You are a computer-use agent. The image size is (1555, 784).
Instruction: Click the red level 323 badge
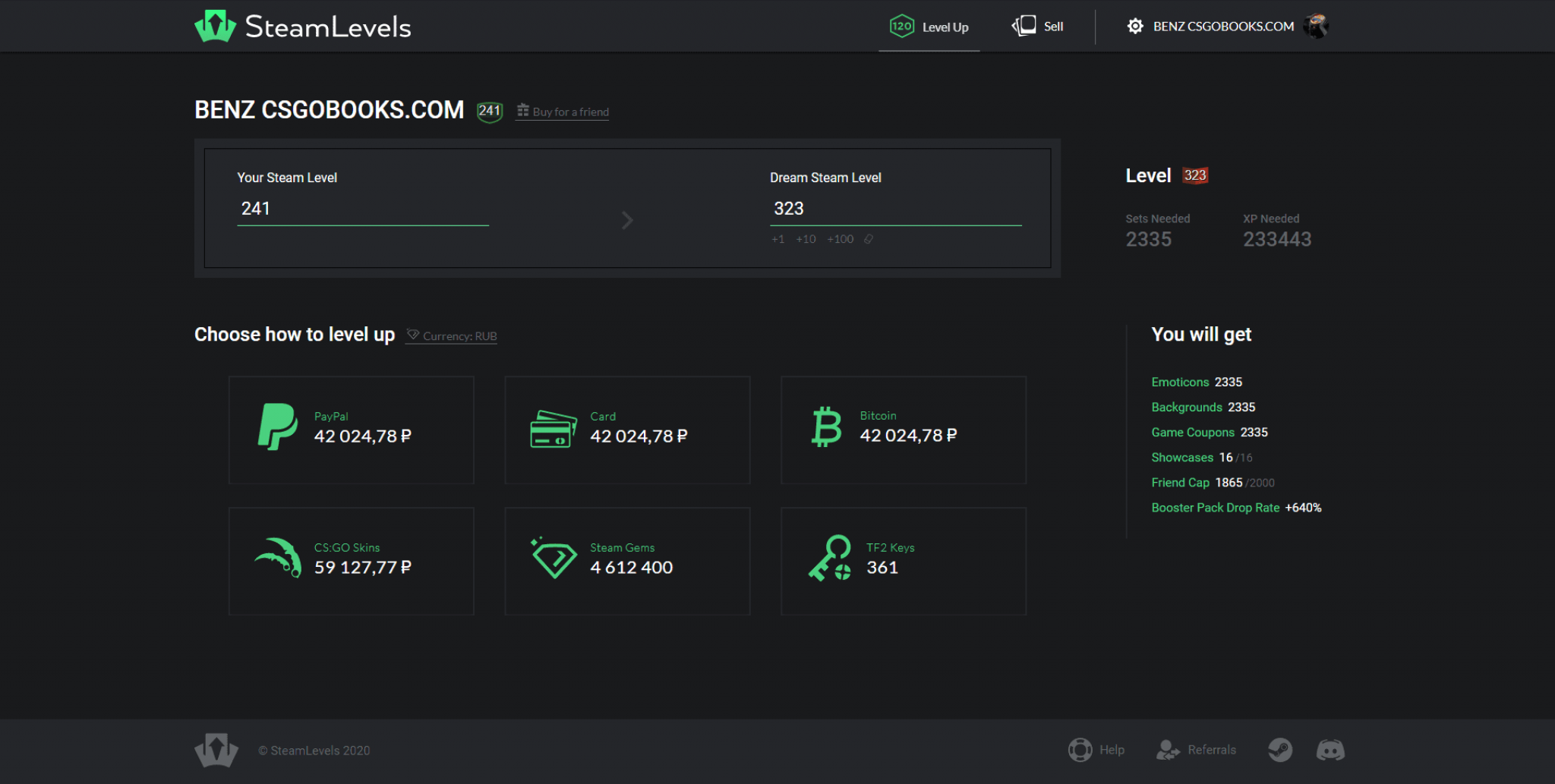point(1195,175)
